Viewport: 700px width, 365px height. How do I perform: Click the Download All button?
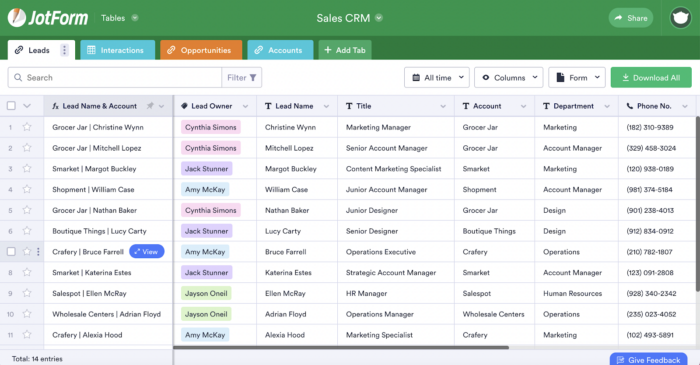coord(651,78)
